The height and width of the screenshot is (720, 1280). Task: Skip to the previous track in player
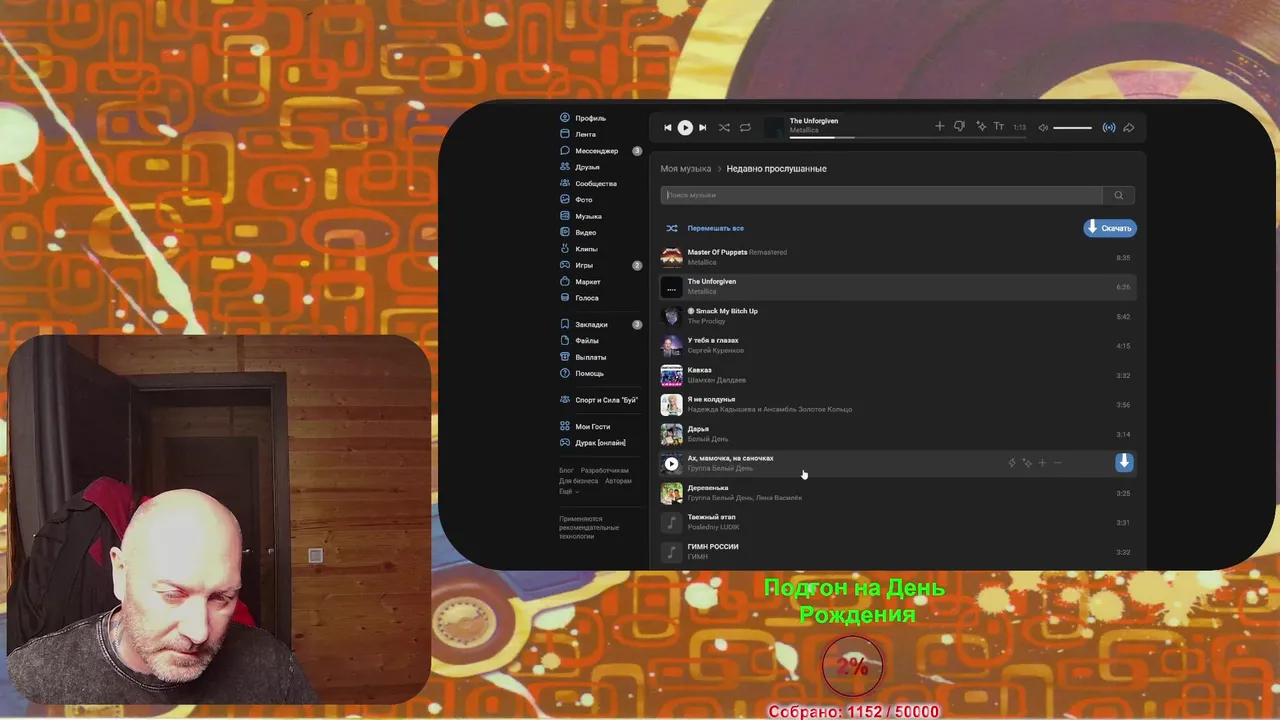(668, 127)
